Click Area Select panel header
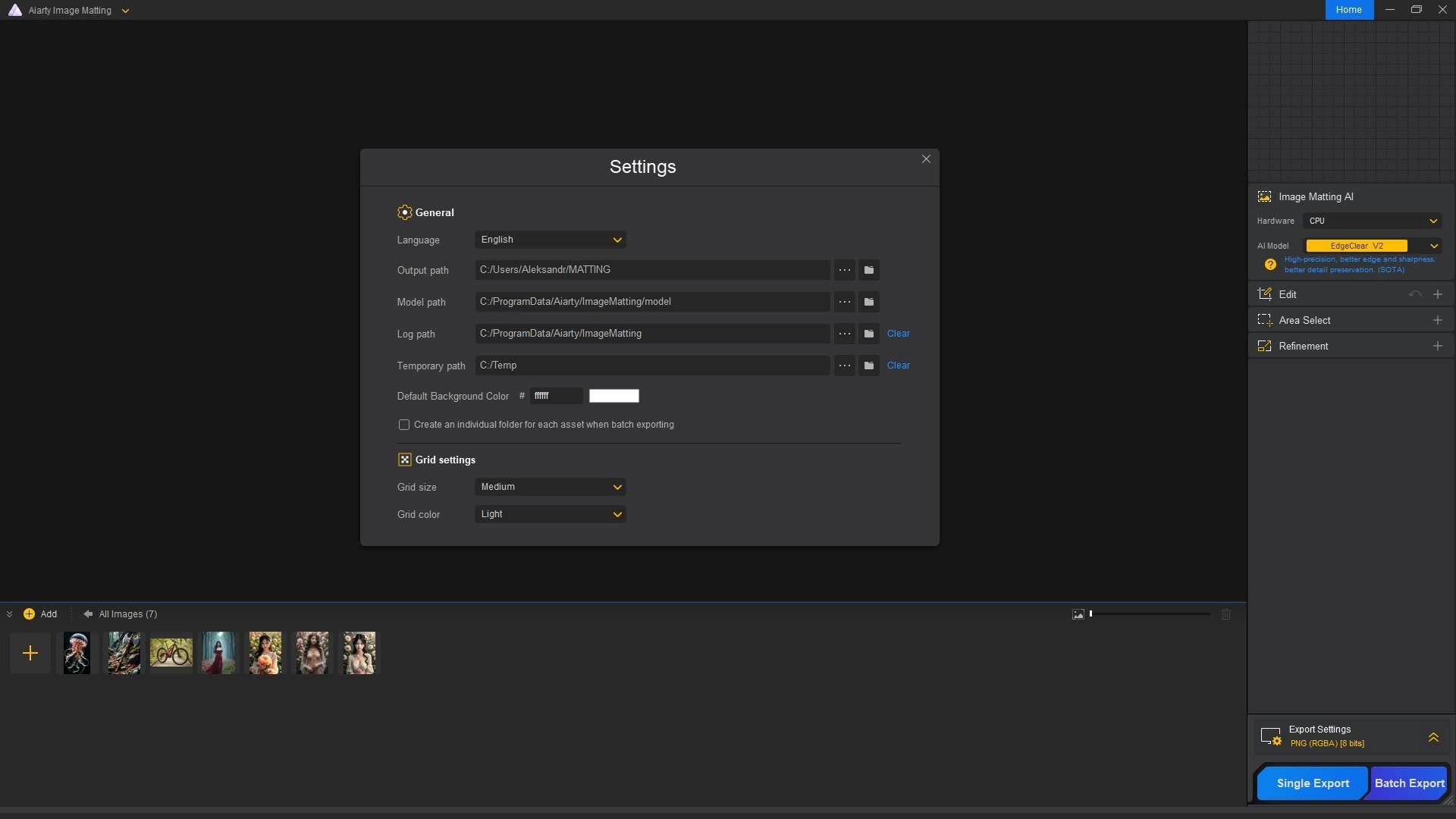 (1351, 320)
